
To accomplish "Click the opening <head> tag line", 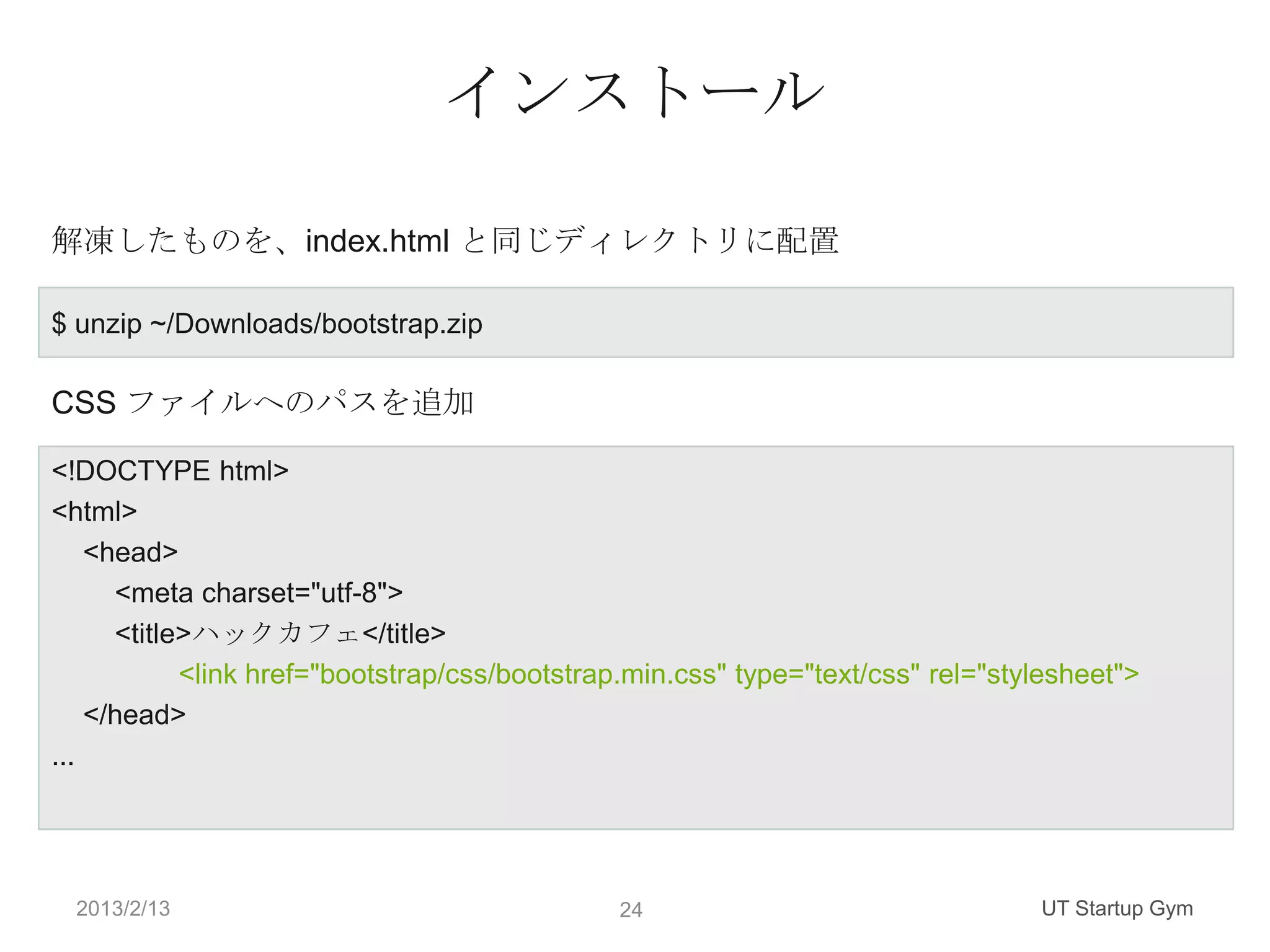I will [x=131, y=552].
